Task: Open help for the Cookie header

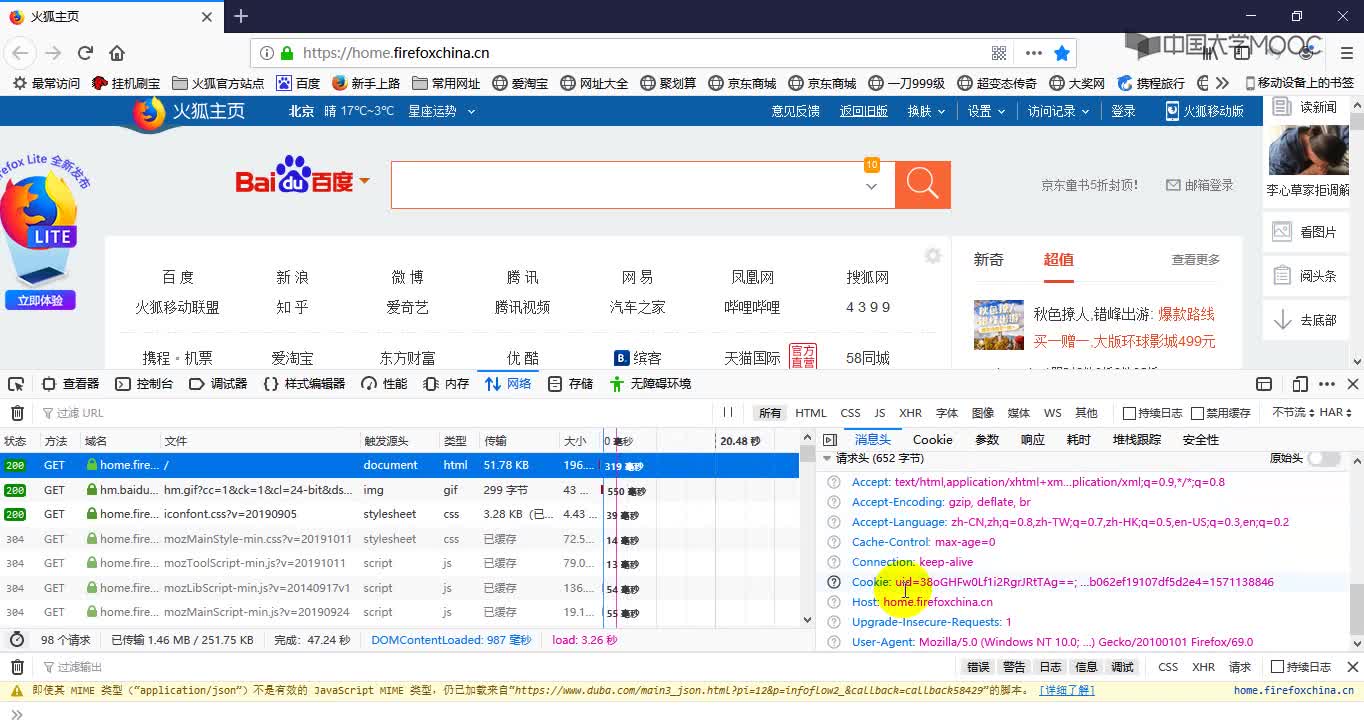Action: coord(834,582)
